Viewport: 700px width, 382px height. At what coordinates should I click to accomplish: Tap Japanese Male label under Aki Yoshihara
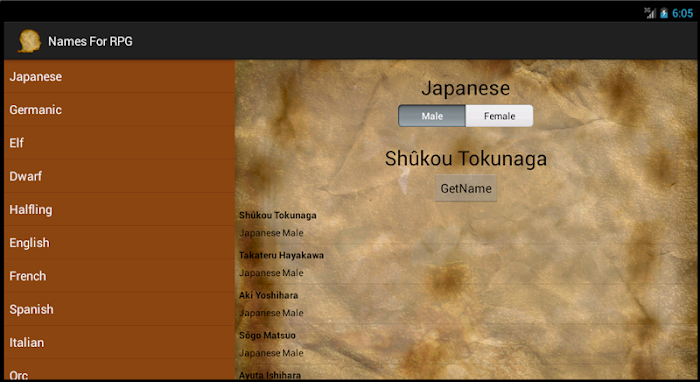coord(271,313)
